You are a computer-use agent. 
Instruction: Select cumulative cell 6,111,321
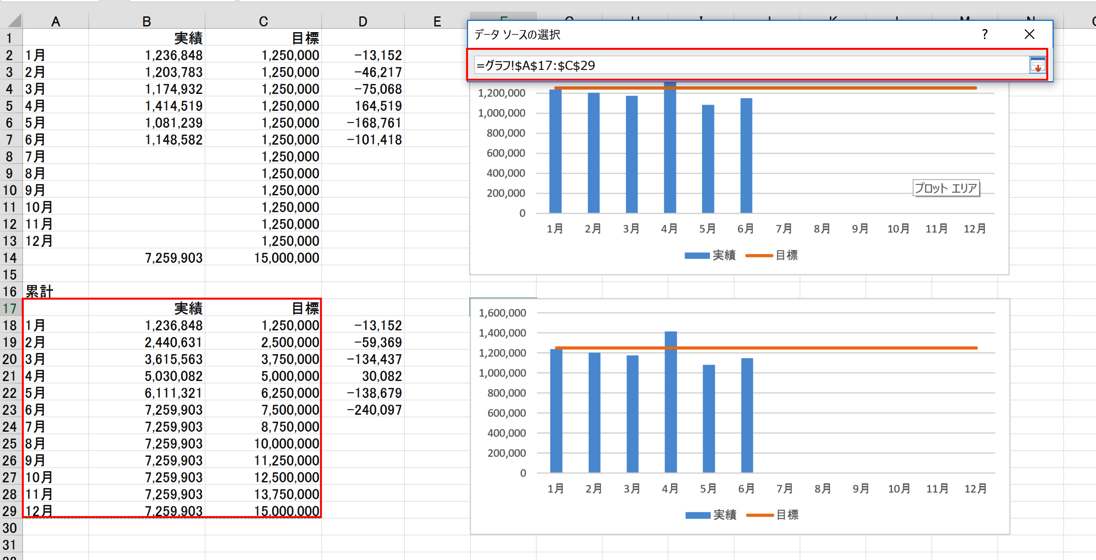coord(147,393)
